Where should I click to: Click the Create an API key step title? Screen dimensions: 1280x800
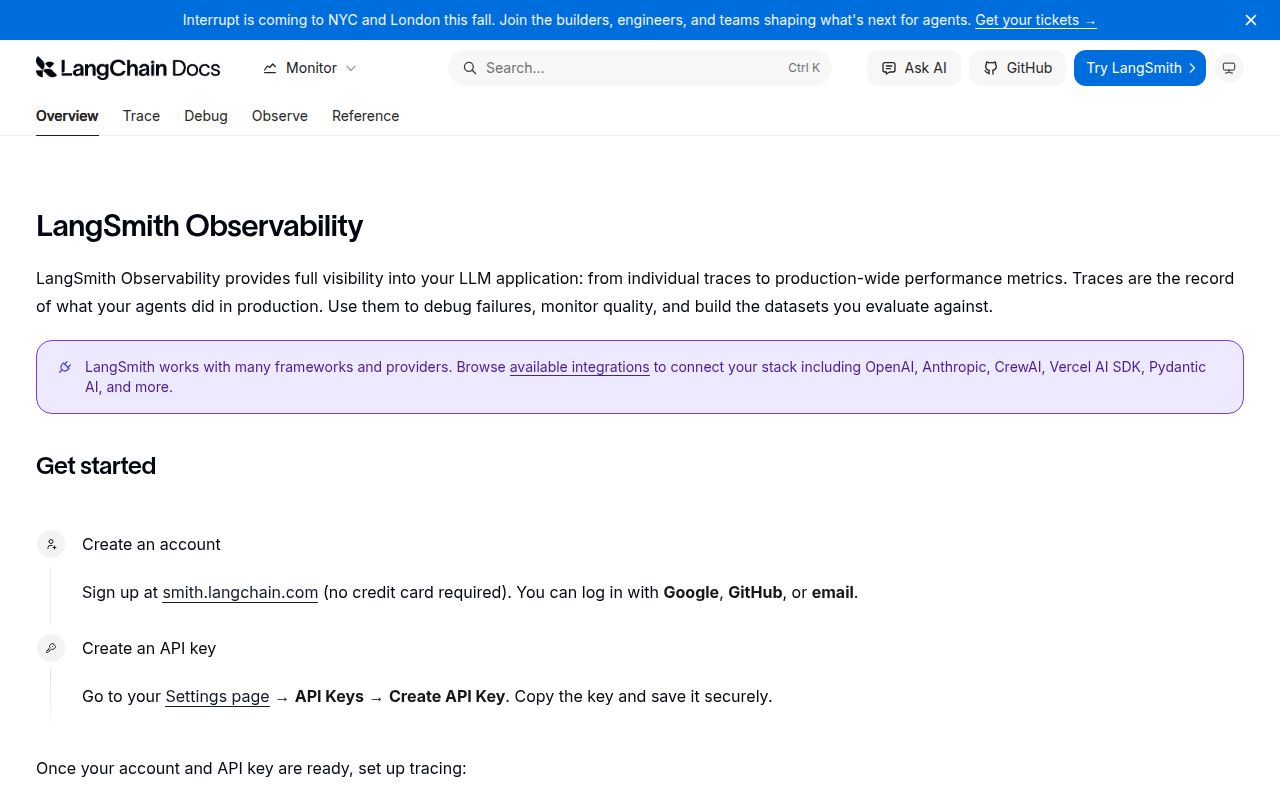tap(149, 648)
